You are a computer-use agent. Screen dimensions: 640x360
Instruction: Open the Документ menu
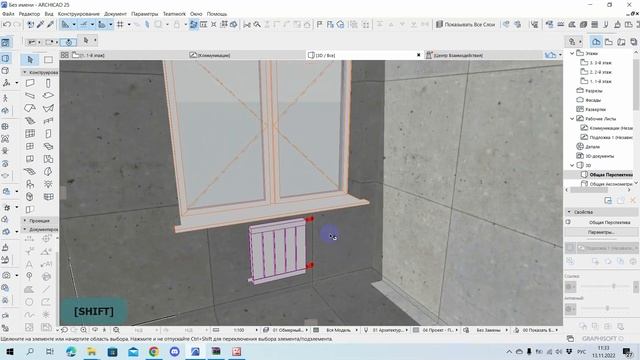[116, 14]
